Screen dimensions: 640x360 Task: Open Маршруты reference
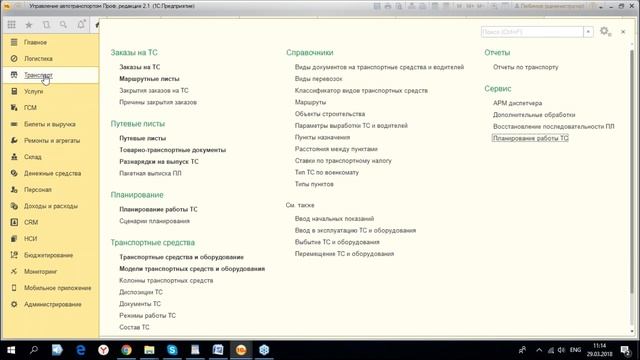click(310, 102)
